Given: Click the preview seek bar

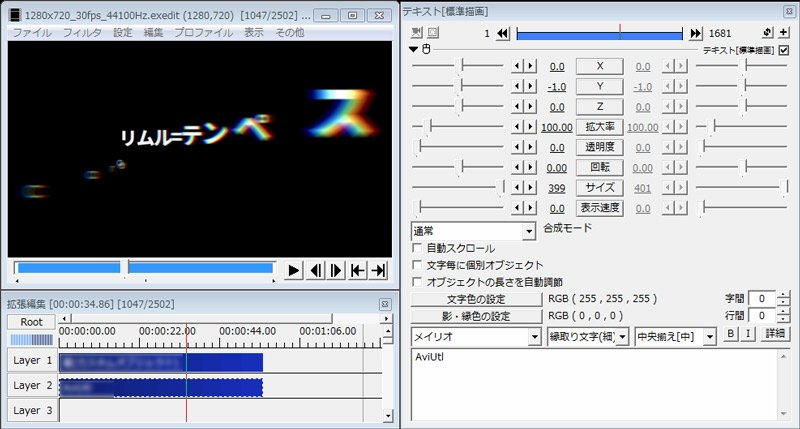Looking at the screenshot, I should (145, 267).
